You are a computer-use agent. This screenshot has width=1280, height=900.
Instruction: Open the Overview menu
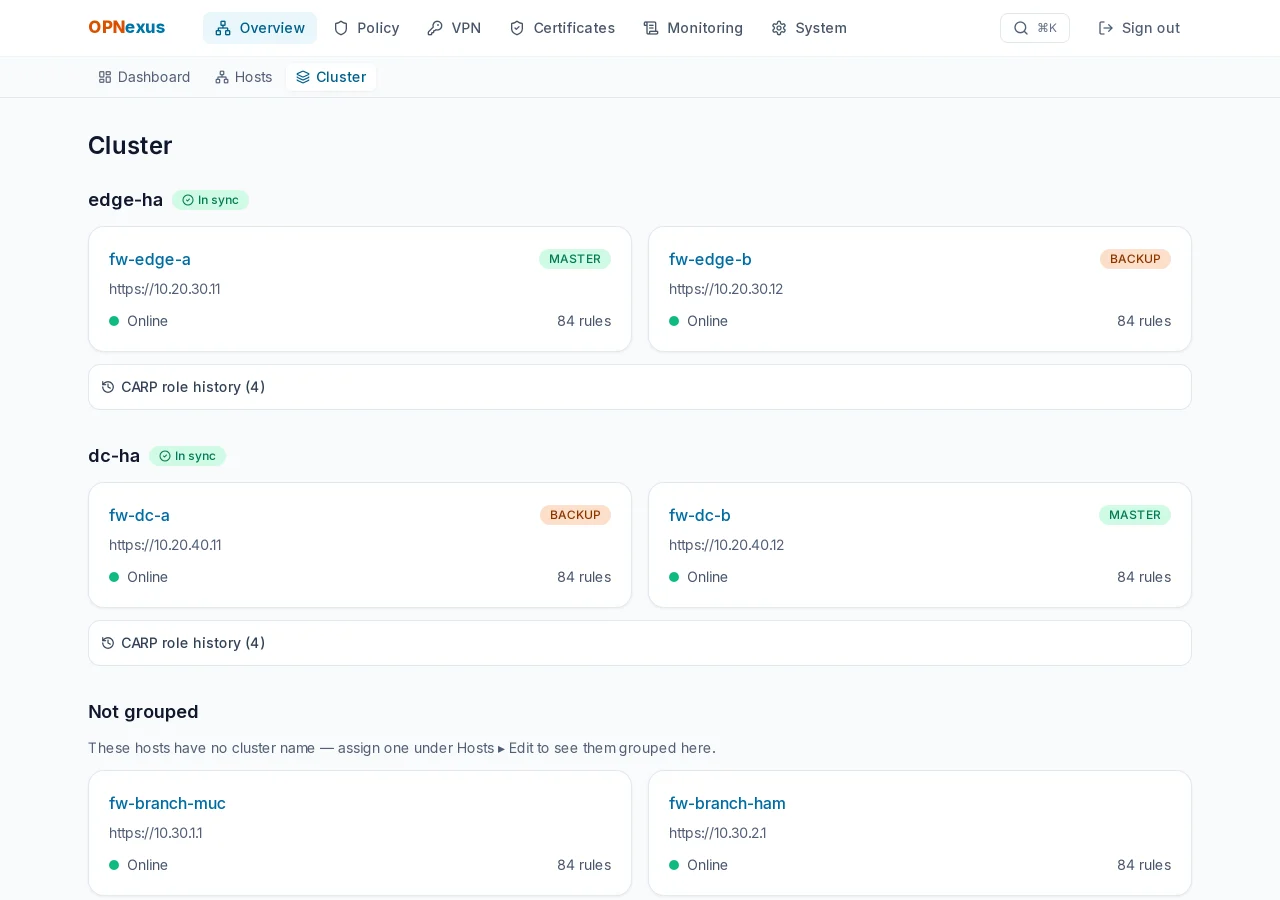[x=260, y=28]
